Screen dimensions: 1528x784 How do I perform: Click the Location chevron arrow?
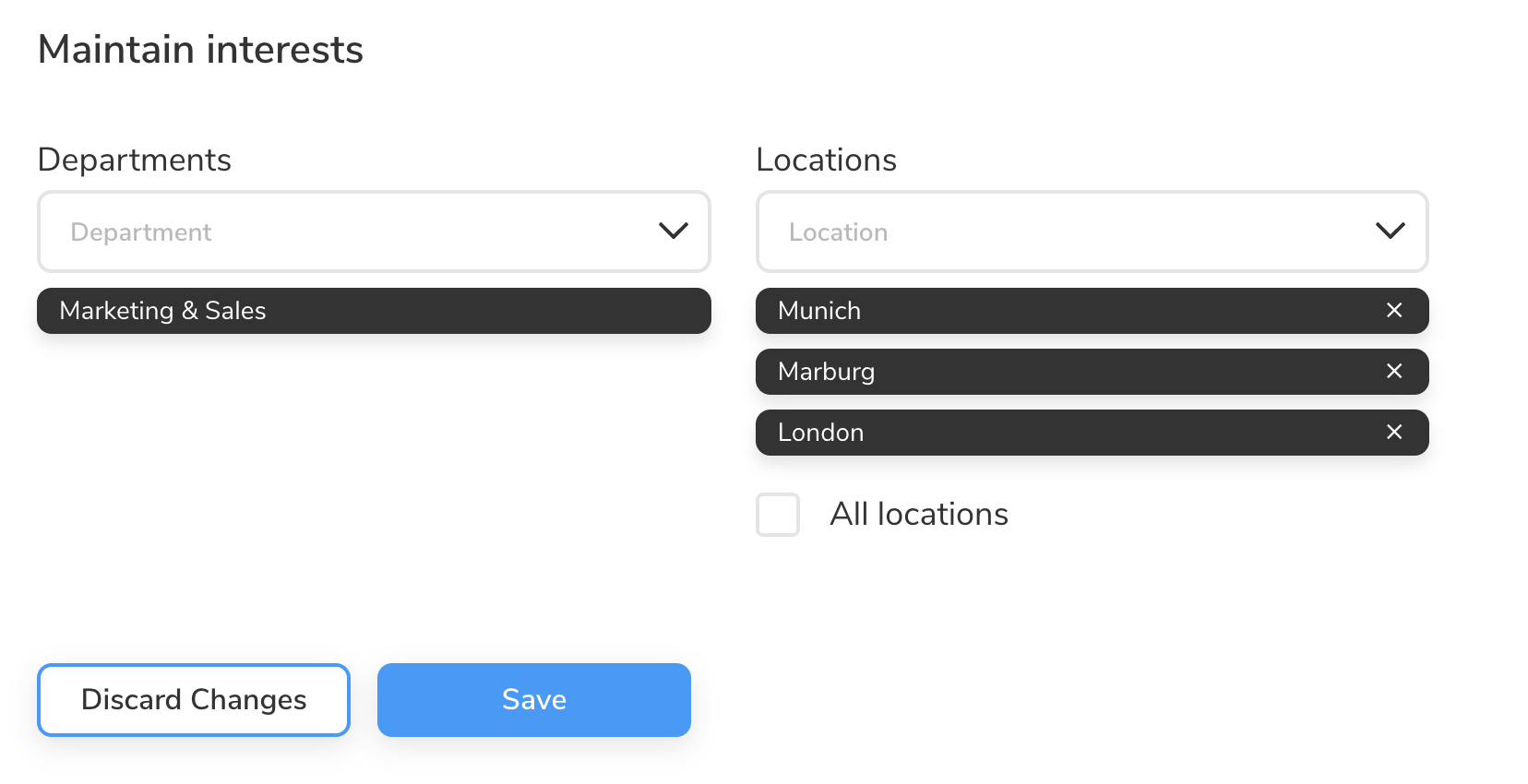(1390, 232)
